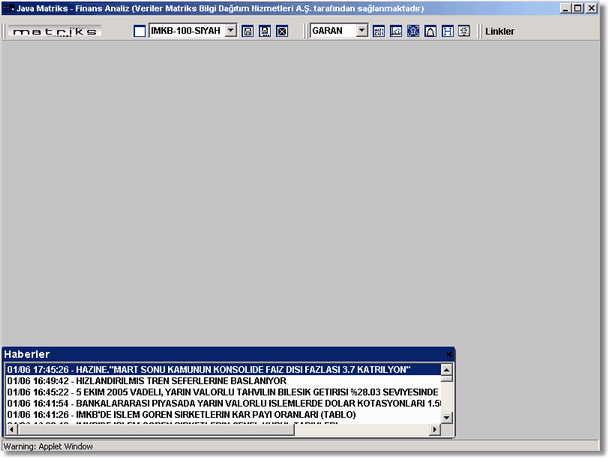This screenshot has height=459, width=608.
Task: Expand the IMKB-100-SIYAH dropdown
Action: click(231, 31)
